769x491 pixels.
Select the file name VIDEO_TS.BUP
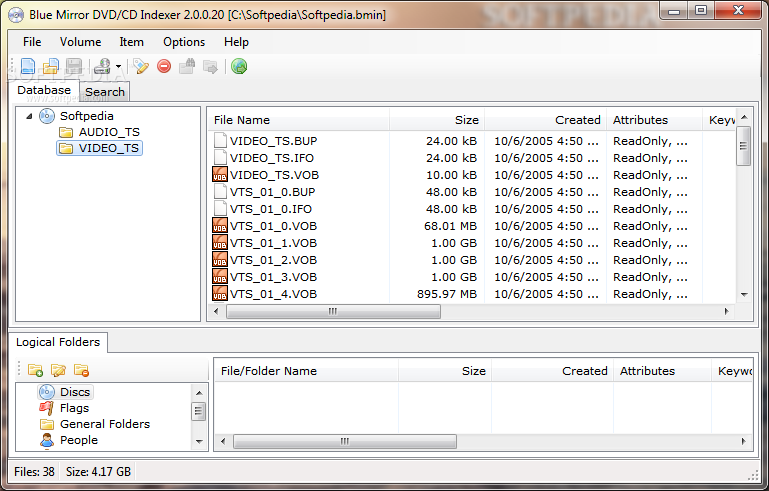[274, 141]
